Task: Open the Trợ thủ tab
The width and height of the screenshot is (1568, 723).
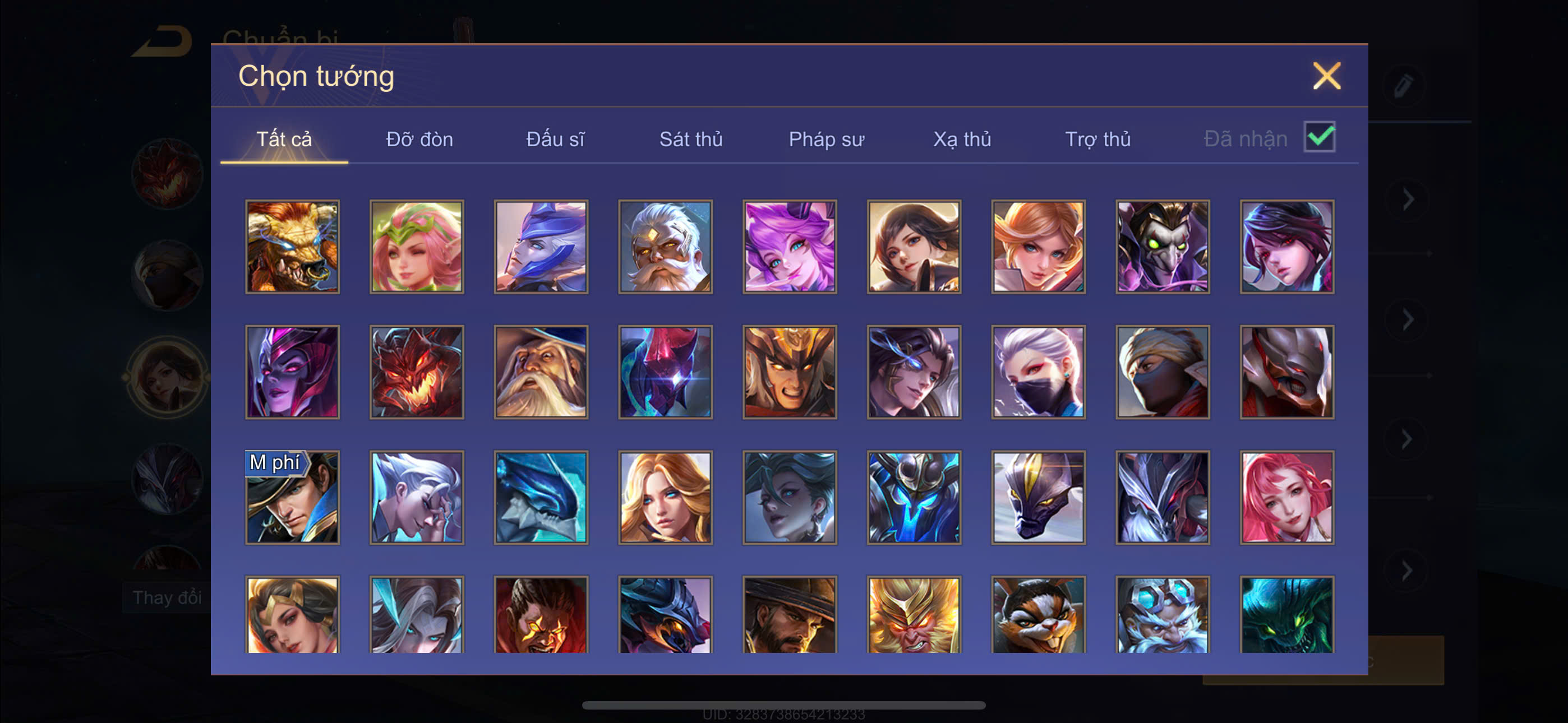Action: pos(1097,140)
